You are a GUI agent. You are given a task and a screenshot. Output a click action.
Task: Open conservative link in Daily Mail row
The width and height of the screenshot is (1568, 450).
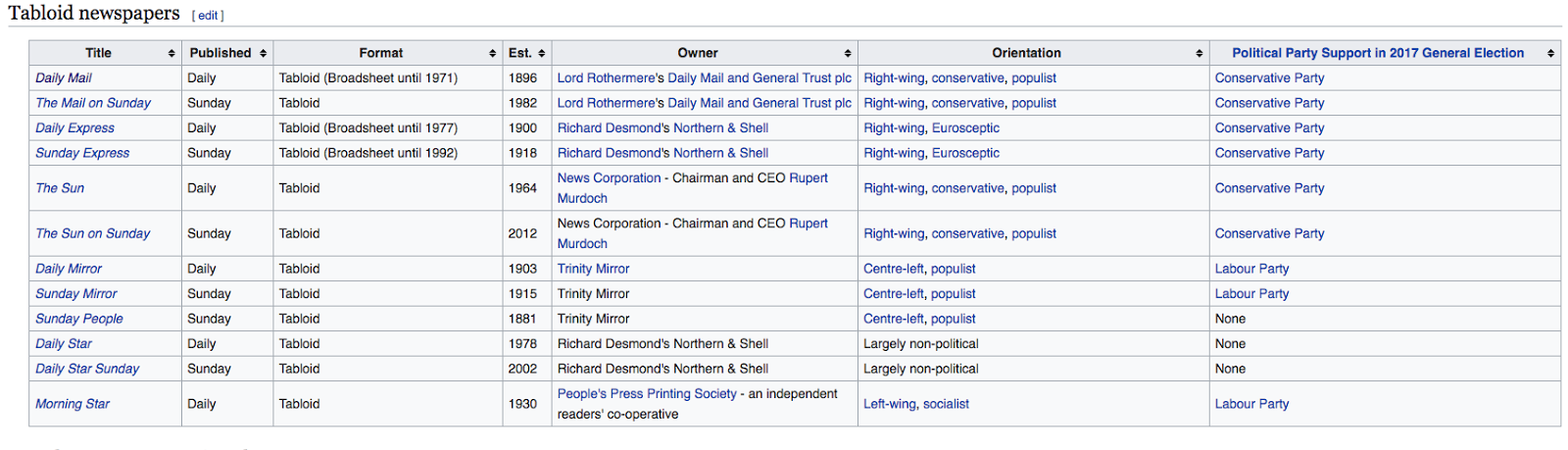click(x=968, y=77)
